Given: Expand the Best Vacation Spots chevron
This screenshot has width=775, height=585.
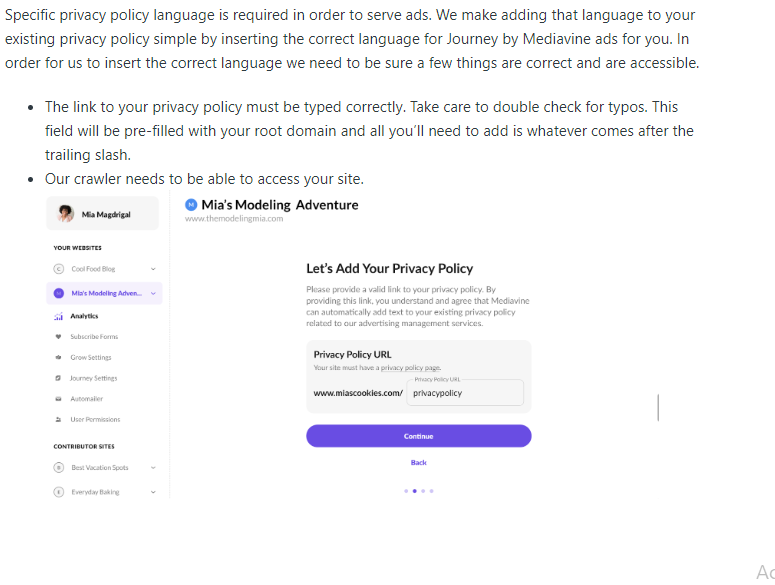Looking at the screenshot, I should [x=153, y=467].
